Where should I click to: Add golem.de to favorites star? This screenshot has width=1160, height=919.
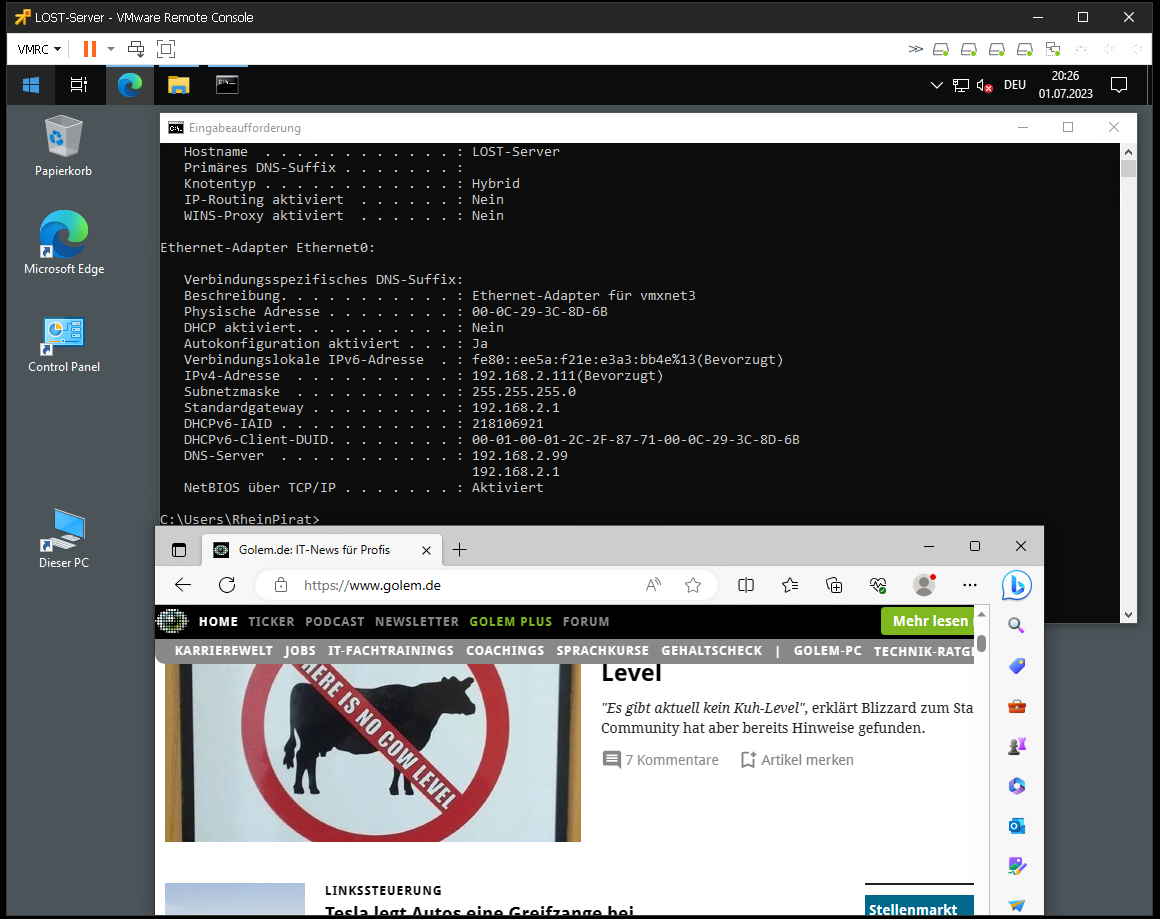(693, 585)
